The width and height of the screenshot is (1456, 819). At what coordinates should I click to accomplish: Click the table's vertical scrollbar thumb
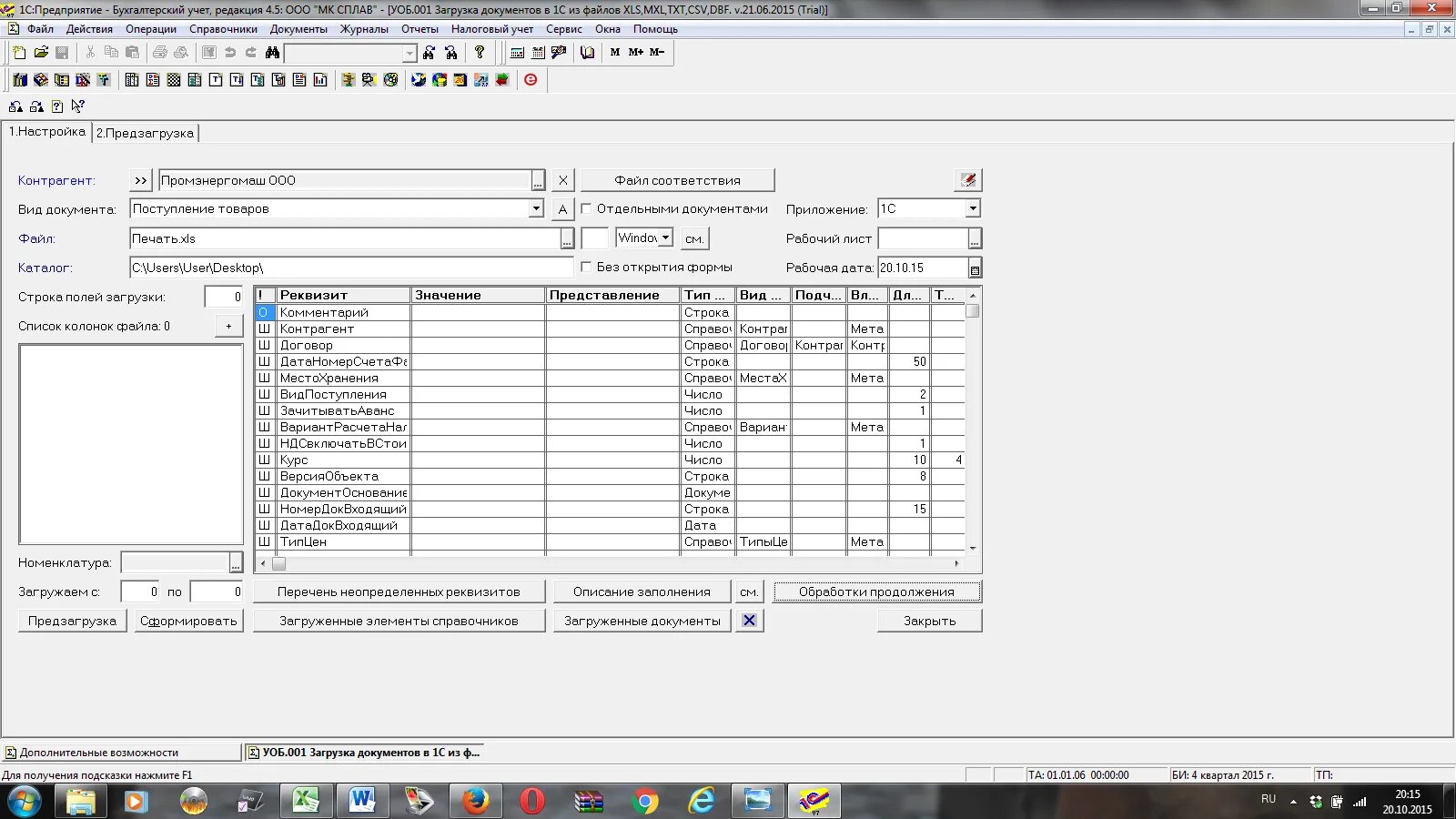pyautogui.click(x=973, y=310)
